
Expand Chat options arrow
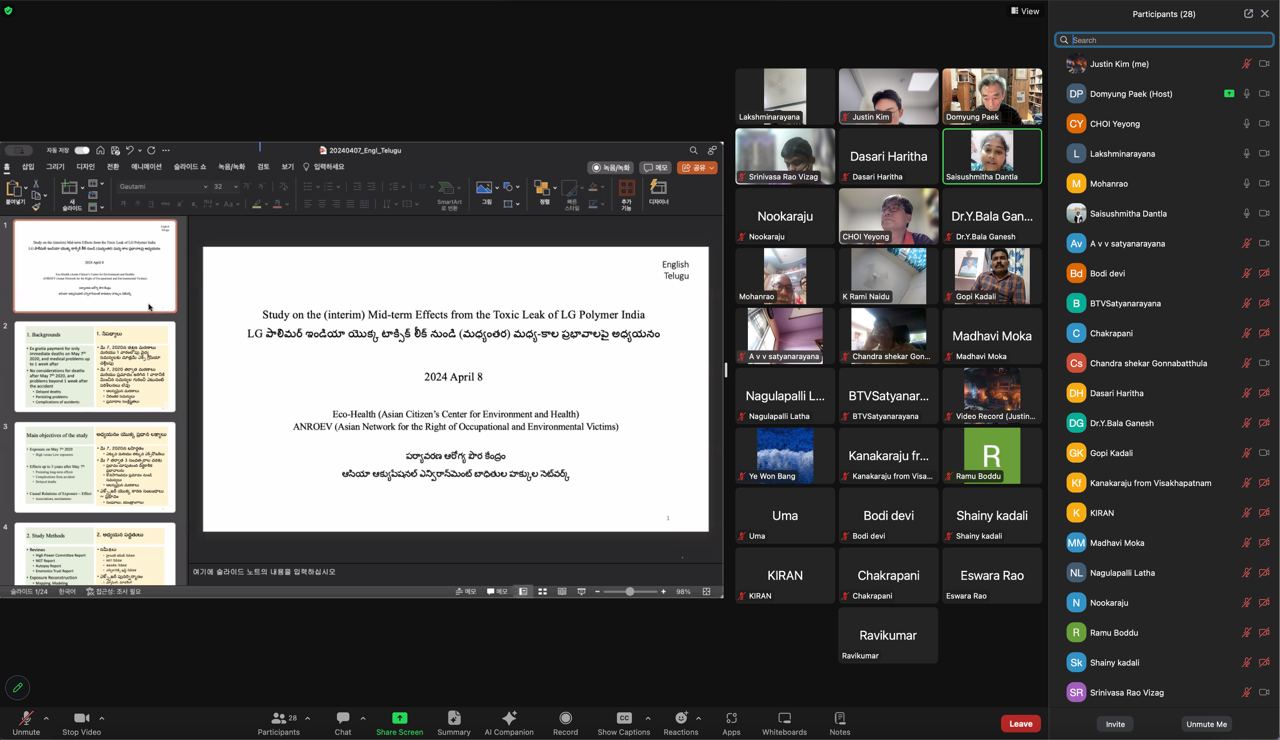pyautogui.click(x=363, y=718)
